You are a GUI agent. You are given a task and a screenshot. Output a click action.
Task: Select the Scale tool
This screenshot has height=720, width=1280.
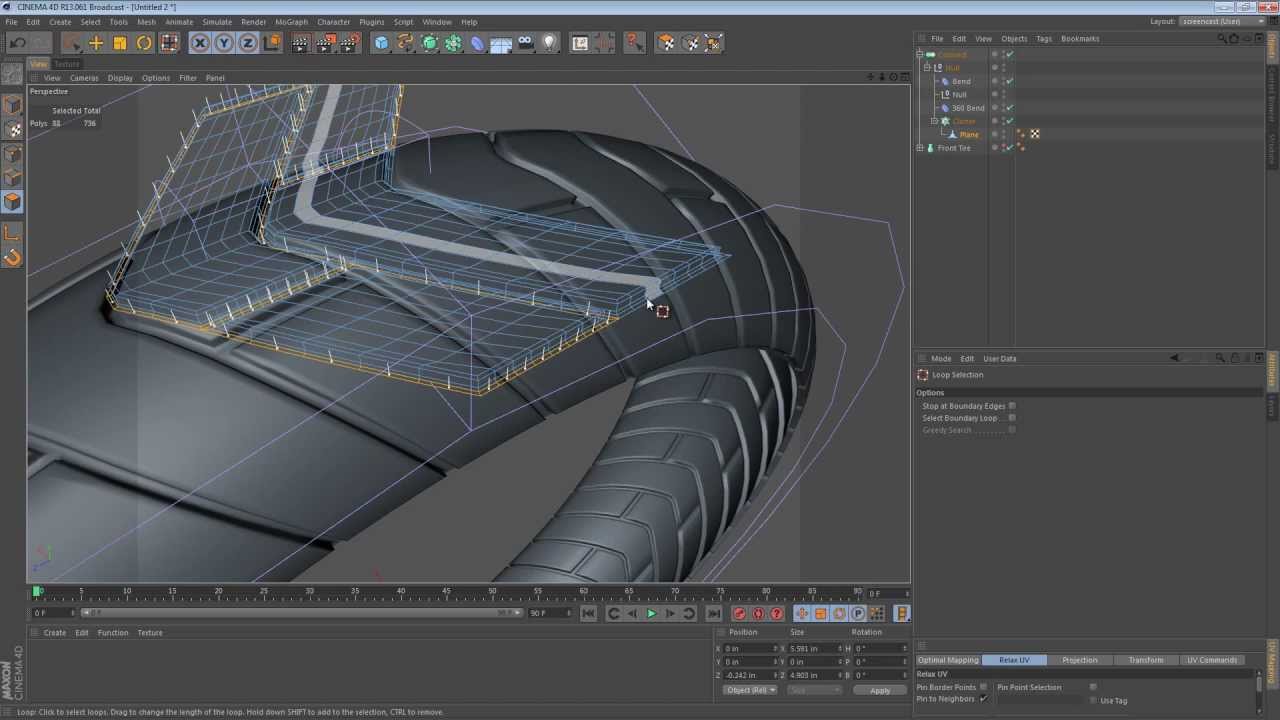(x=120, y=42)
